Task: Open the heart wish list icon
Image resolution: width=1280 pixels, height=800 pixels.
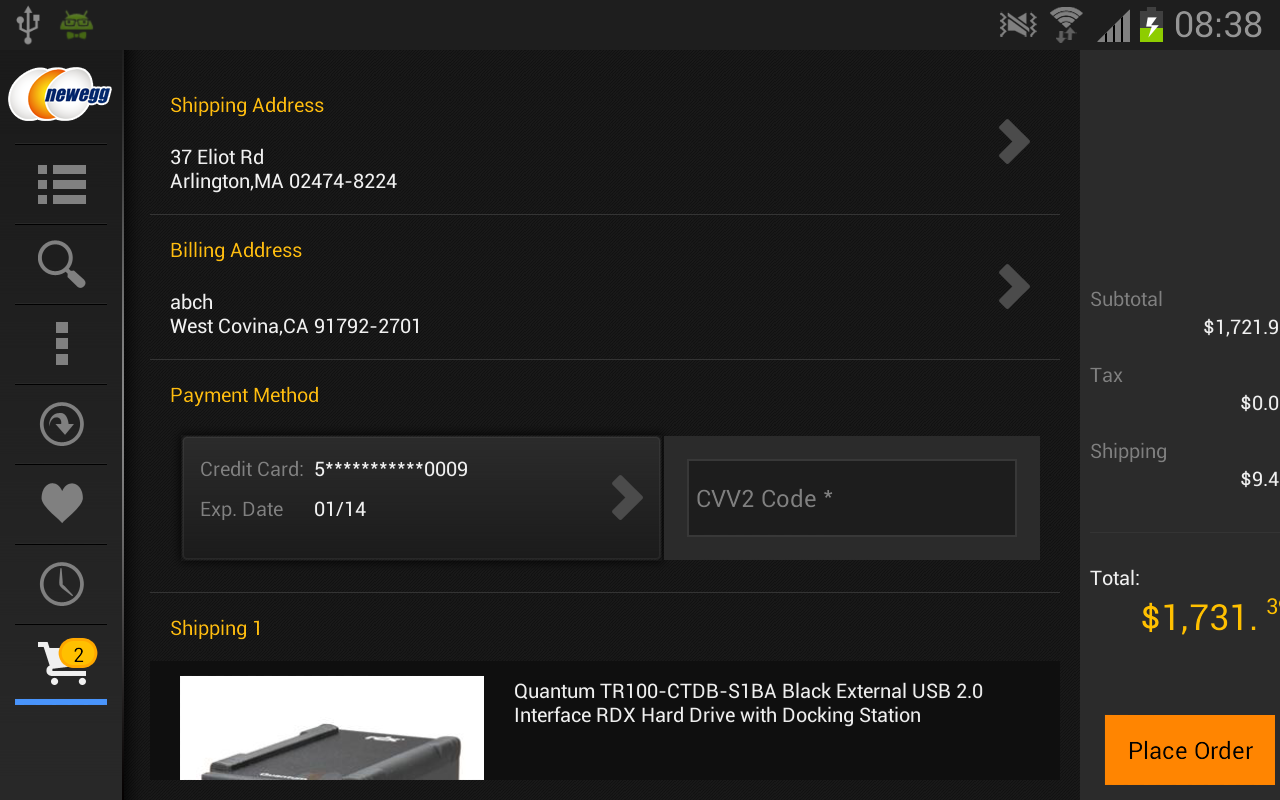Action: (x=61, y=504)
